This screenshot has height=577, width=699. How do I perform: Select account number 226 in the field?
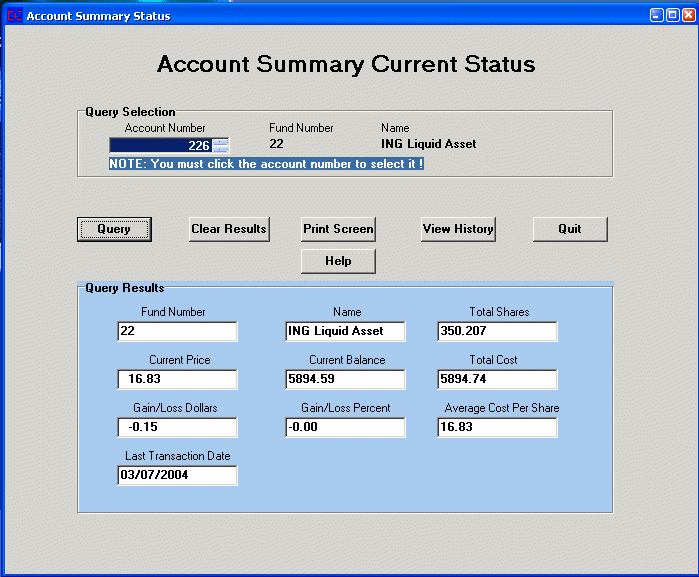(161, 145)
